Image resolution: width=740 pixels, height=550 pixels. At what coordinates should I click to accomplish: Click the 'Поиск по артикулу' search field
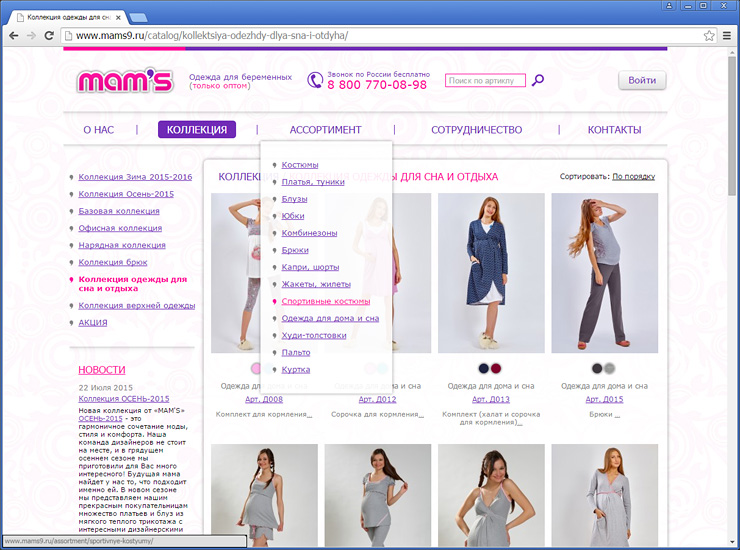tap(485, 81)
